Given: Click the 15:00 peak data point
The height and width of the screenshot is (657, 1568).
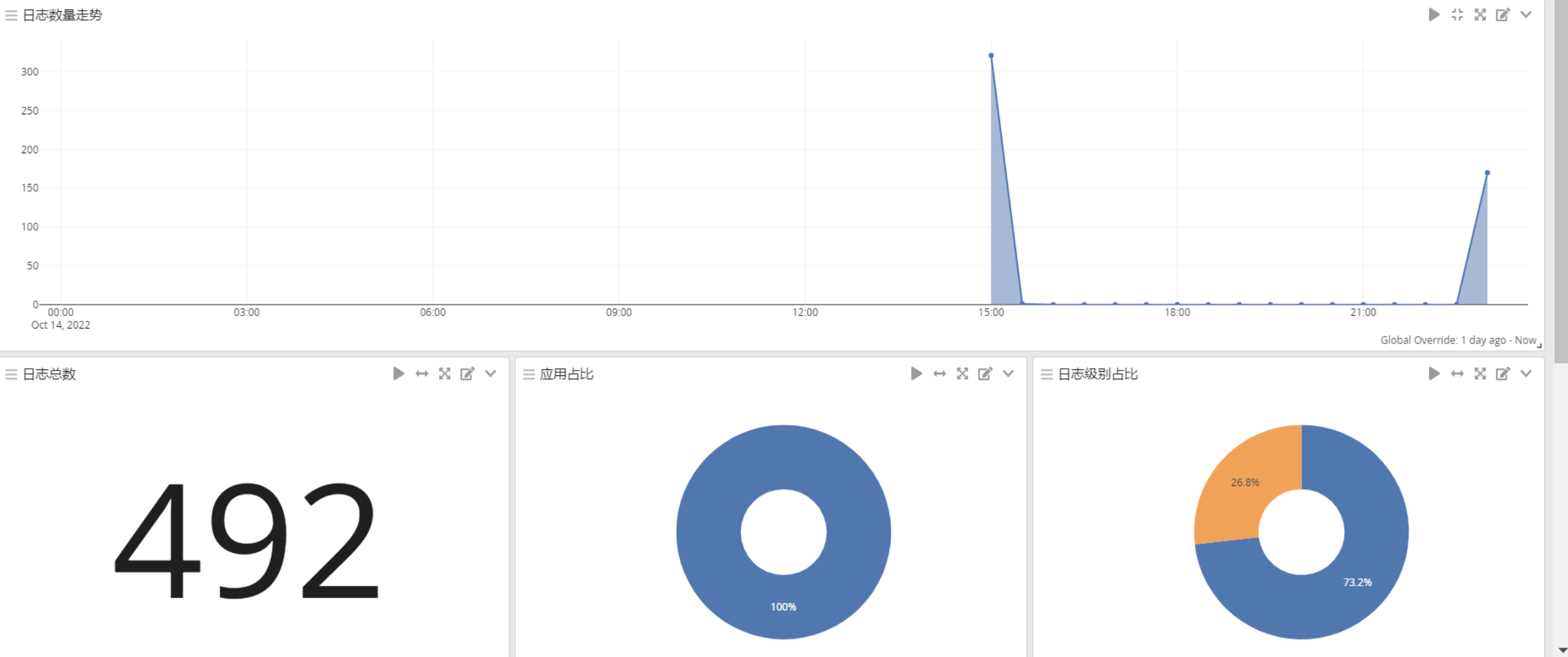Looking at the screenshot, I should point(991,56).
